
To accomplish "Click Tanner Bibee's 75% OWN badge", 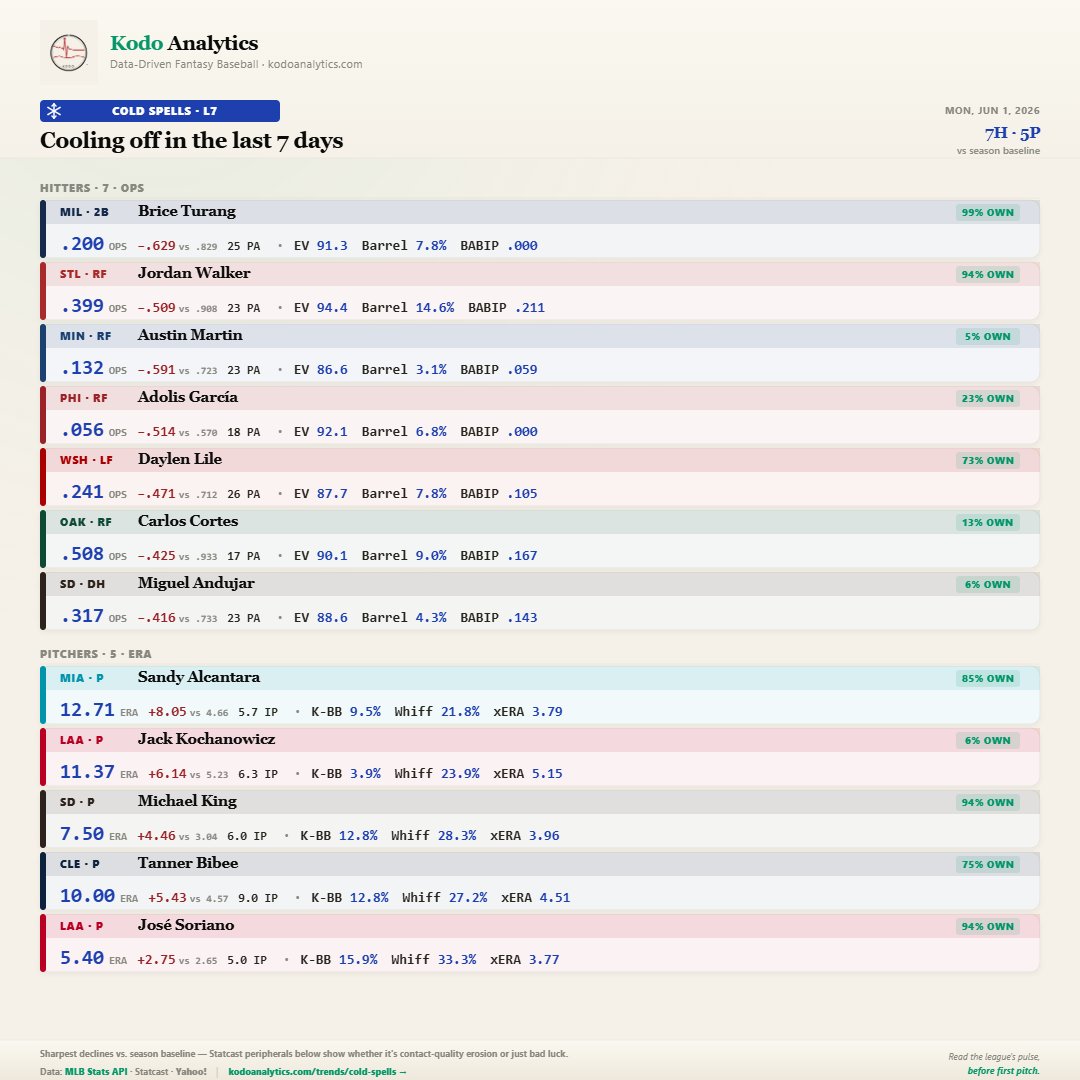I will 988,864.
